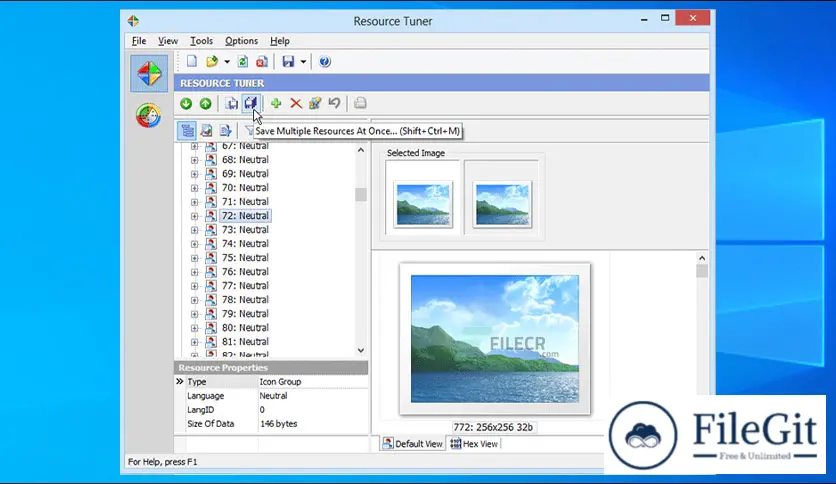Click the Size Of Data value 146 bytes
Image resolution: width=836 pixels, height=484 pixels.
point(279,424)
